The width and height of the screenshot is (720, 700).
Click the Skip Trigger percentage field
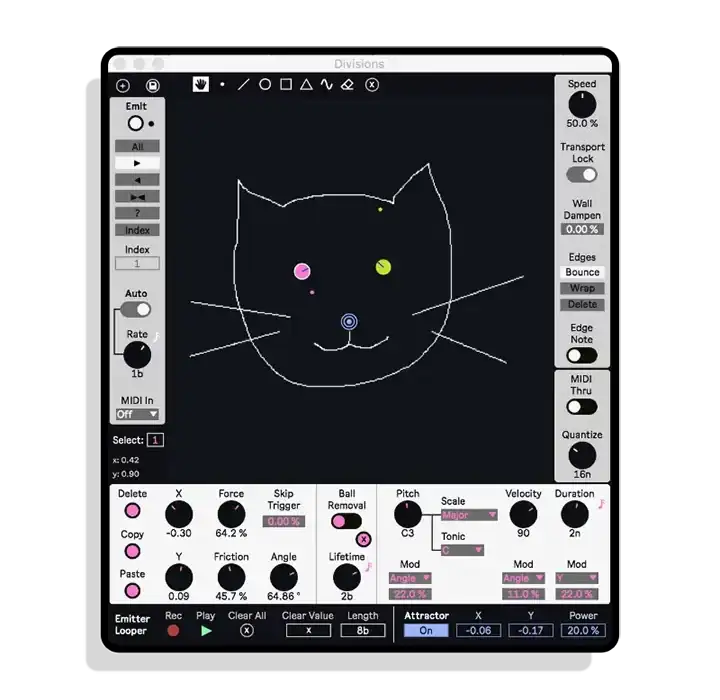(283, 521)
